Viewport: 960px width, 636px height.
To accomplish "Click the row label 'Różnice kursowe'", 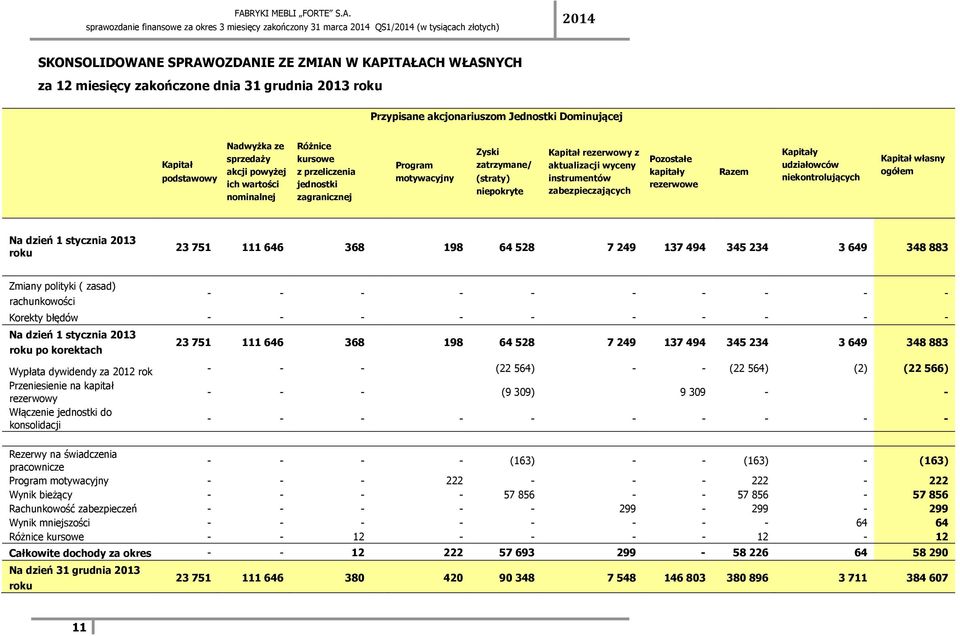I will point(47,537).
